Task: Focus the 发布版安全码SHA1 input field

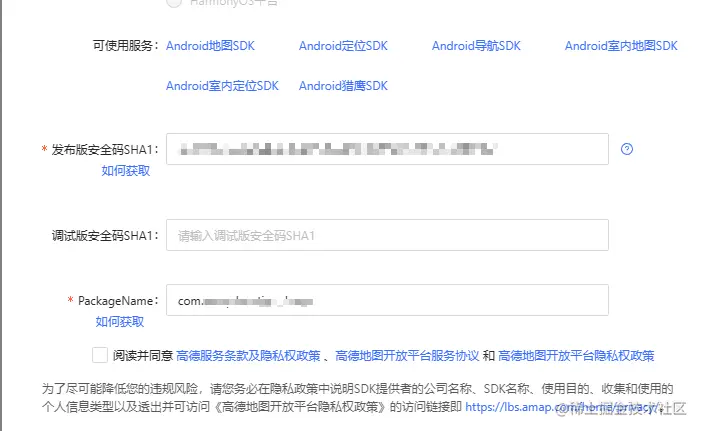Action: click(387, 149)
